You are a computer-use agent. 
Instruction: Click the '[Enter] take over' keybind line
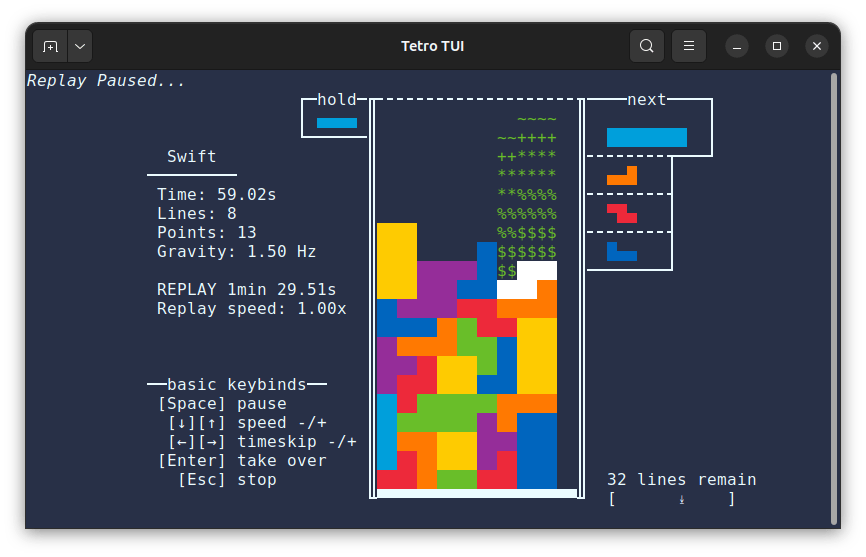click(242, 460)
